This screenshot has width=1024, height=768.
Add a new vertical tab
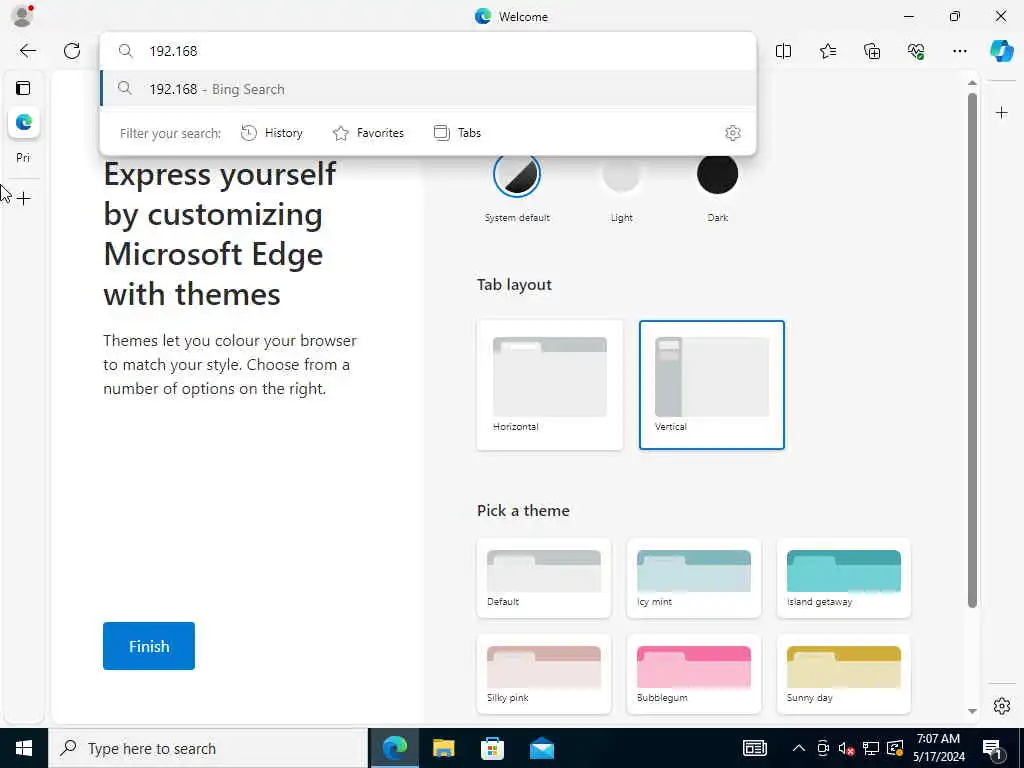[24, 198]
